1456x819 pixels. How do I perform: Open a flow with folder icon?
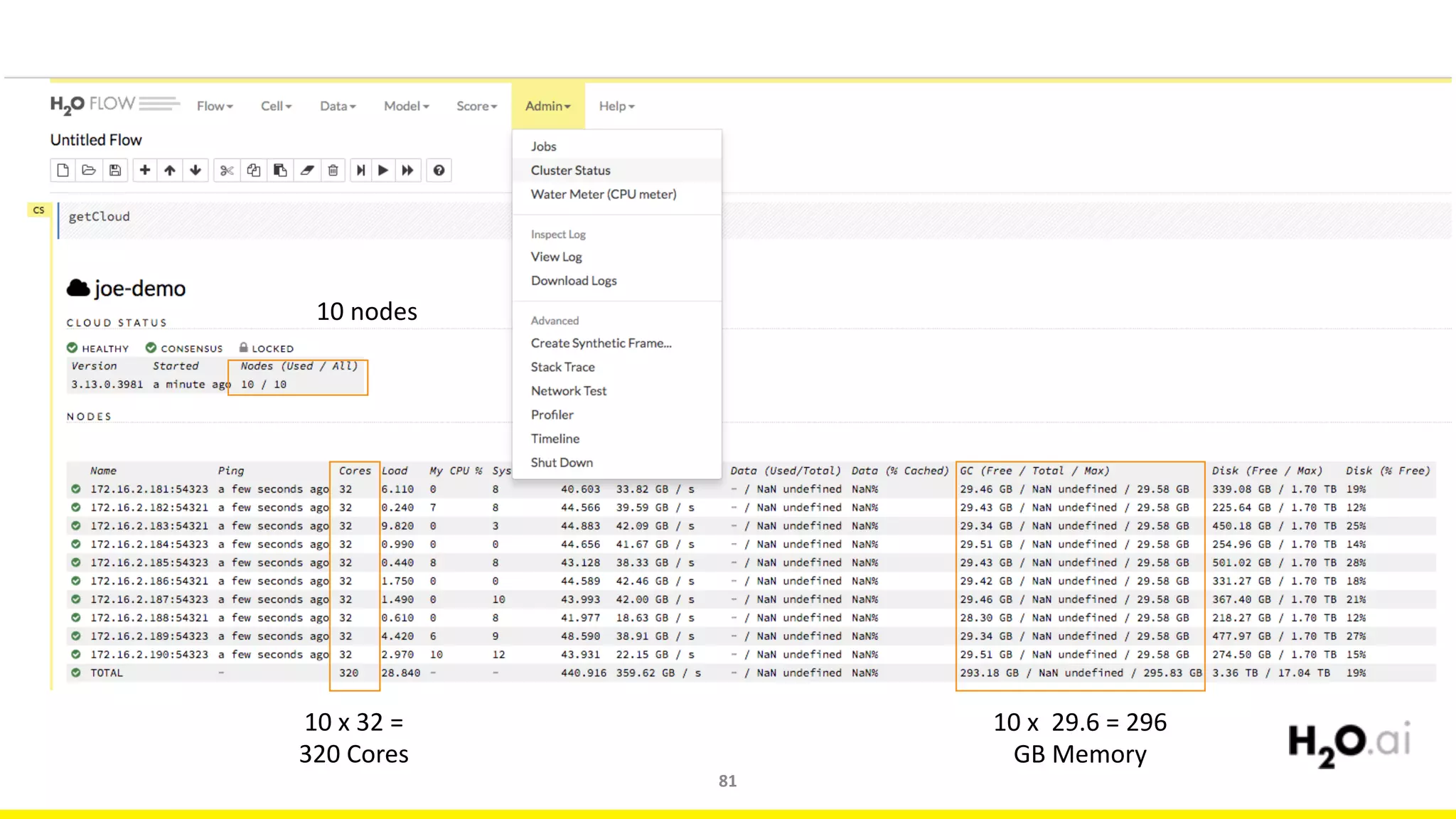coord(89,170)
